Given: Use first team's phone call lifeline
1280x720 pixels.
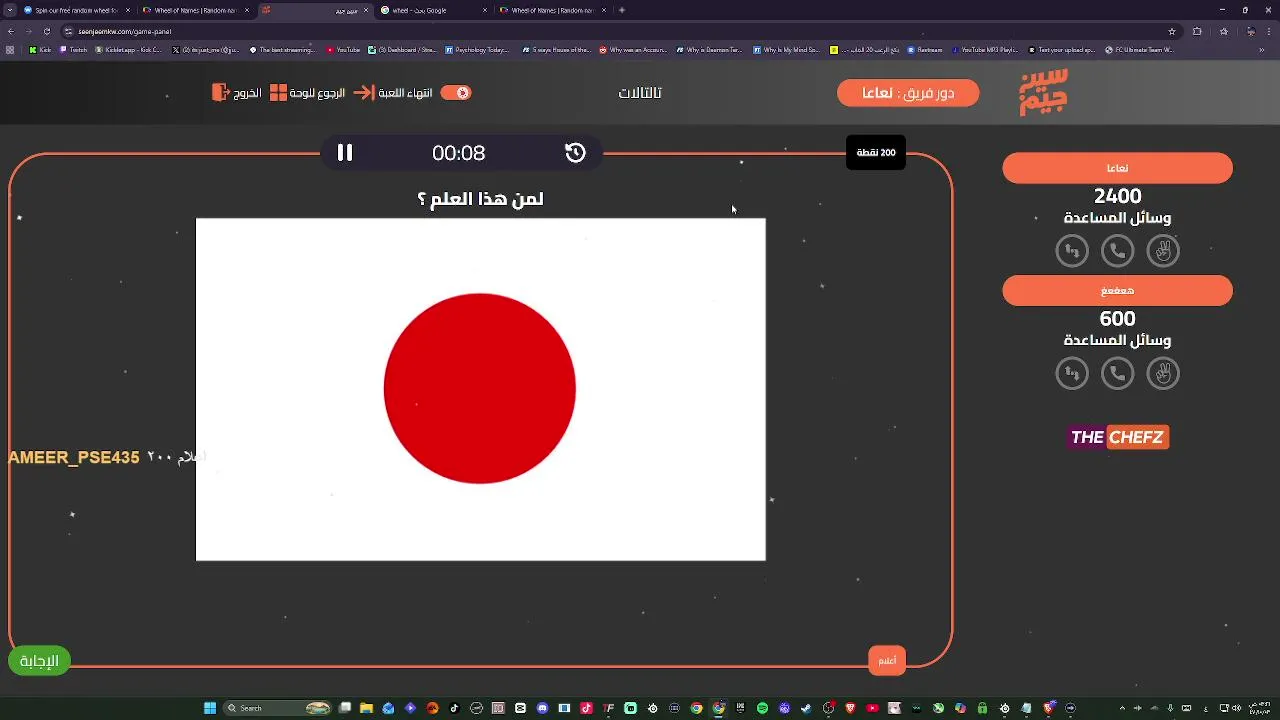Looking at the screenshot, I should (1117, 251).
